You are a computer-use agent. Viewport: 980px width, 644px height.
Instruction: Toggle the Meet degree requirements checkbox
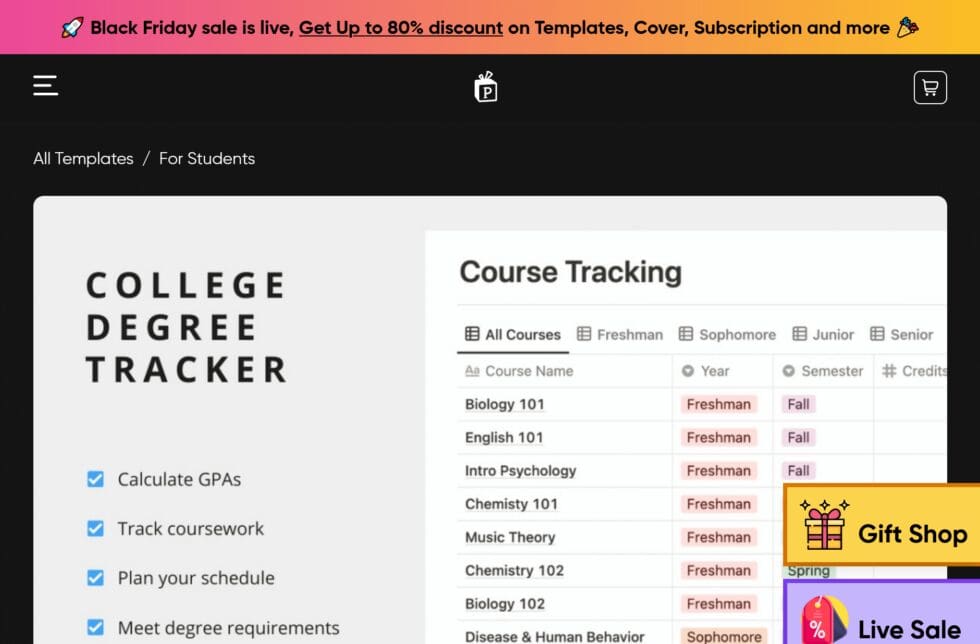pos(96,627)
